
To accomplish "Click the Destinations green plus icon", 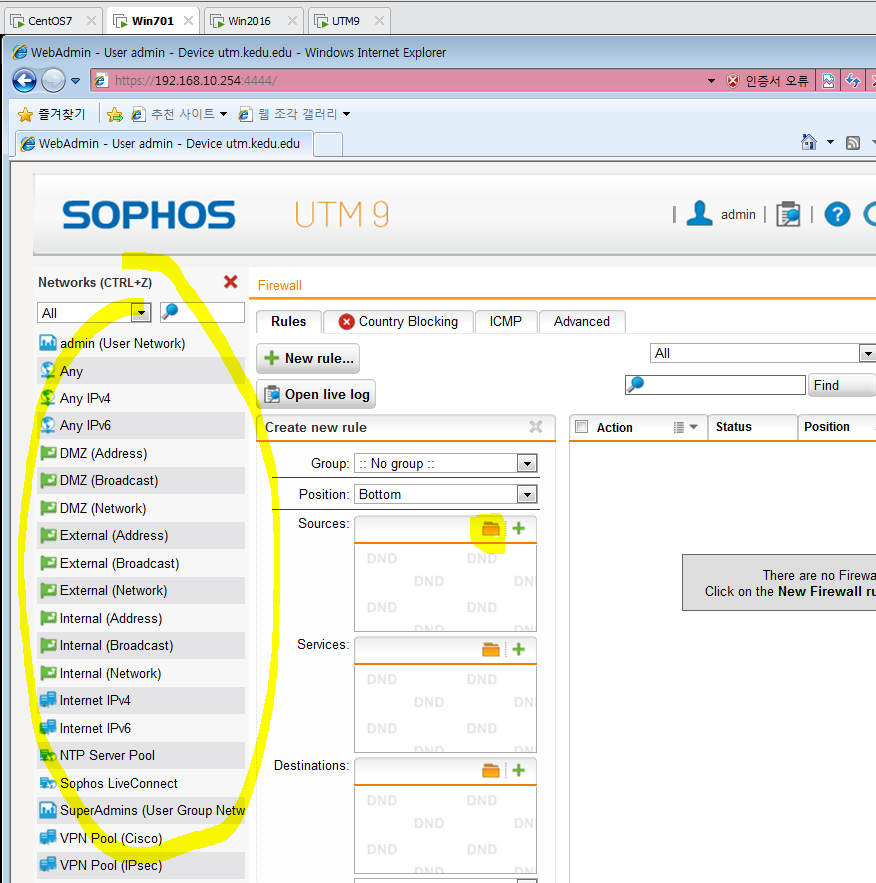I will pyautogui.click(x=519, y=770).
